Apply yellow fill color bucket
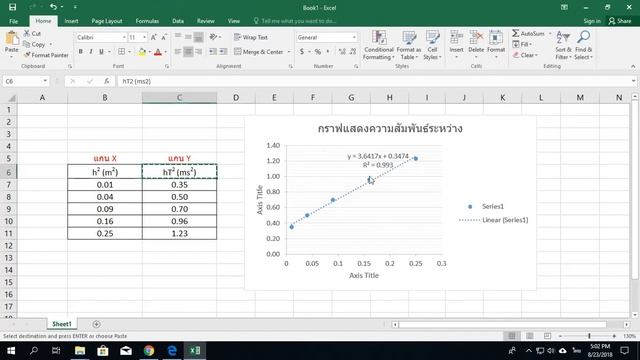The image size is (640, 360). [x=142, y=52]
